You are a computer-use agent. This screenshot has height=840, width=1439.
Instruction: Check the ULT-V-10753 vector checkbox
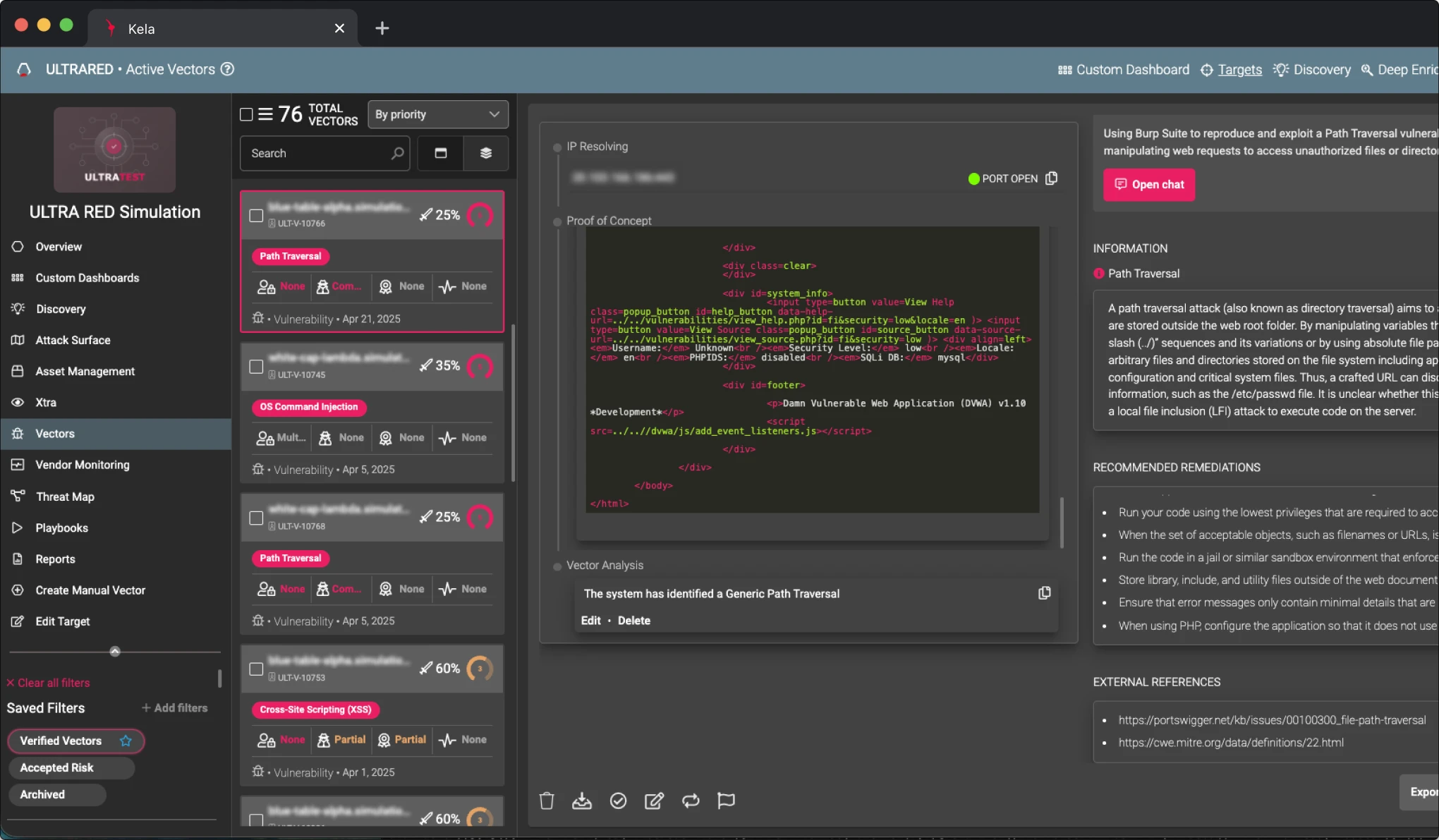(x=256, y=669)
